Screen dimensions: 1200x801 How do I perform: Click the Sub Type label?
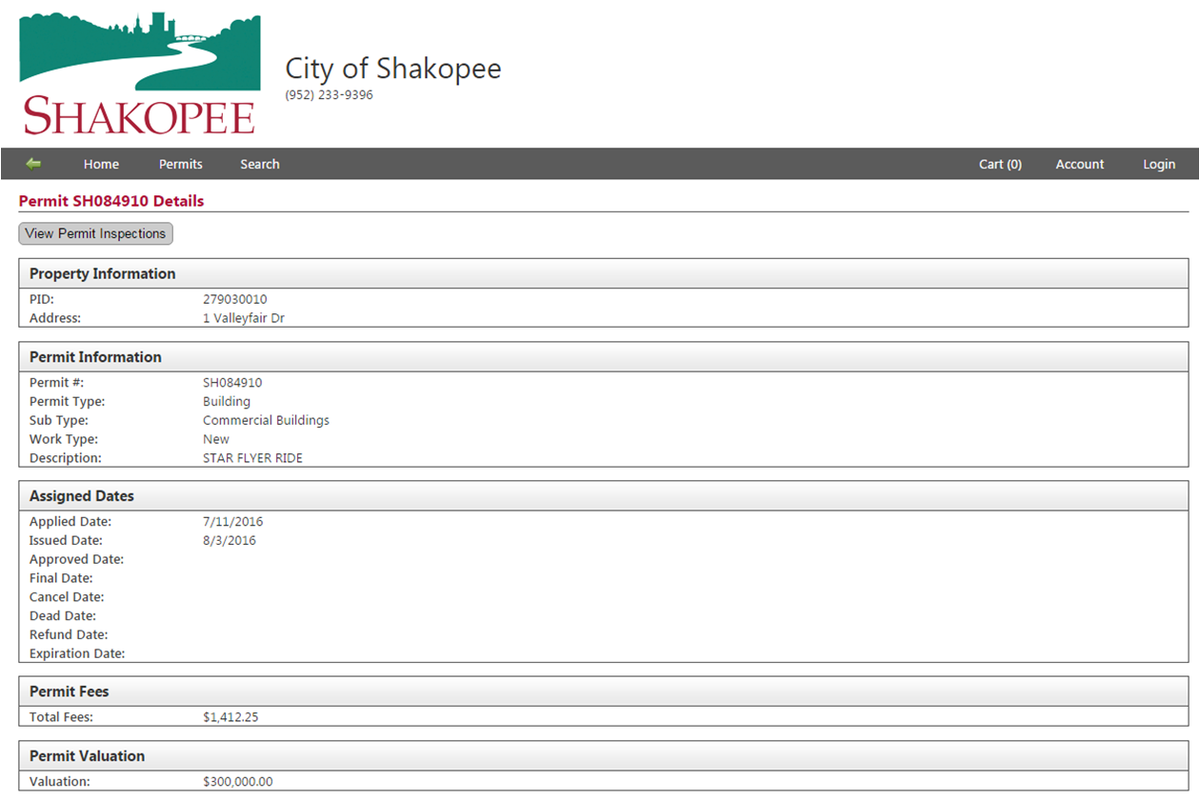click(x=59, y=420)
